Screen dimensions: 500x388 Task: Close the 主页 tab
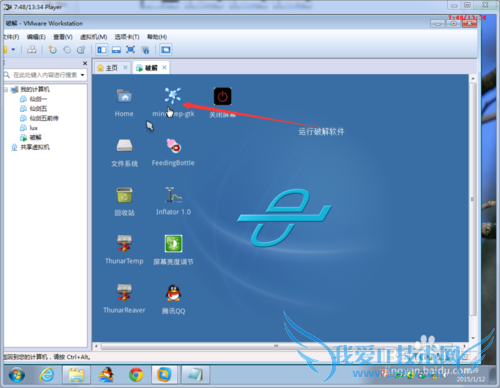125,68
